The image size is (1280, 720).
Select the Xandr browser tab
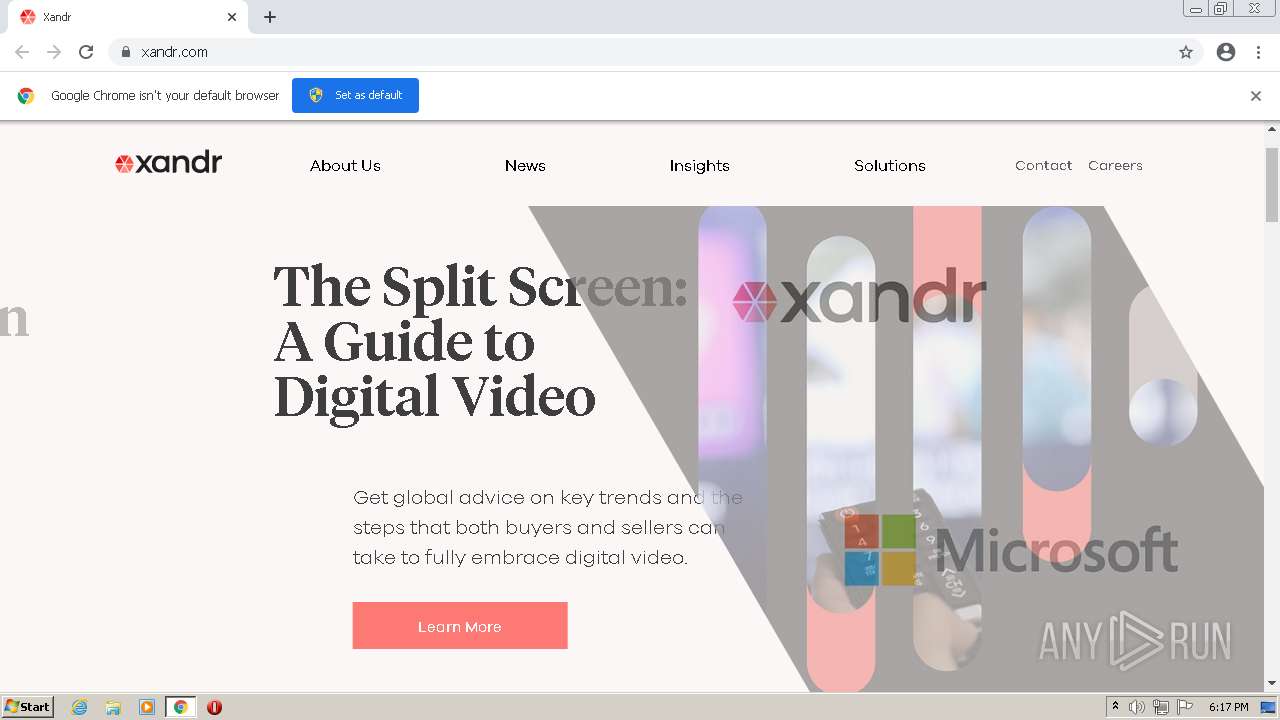pyautogui.click(x=129, y=17)
